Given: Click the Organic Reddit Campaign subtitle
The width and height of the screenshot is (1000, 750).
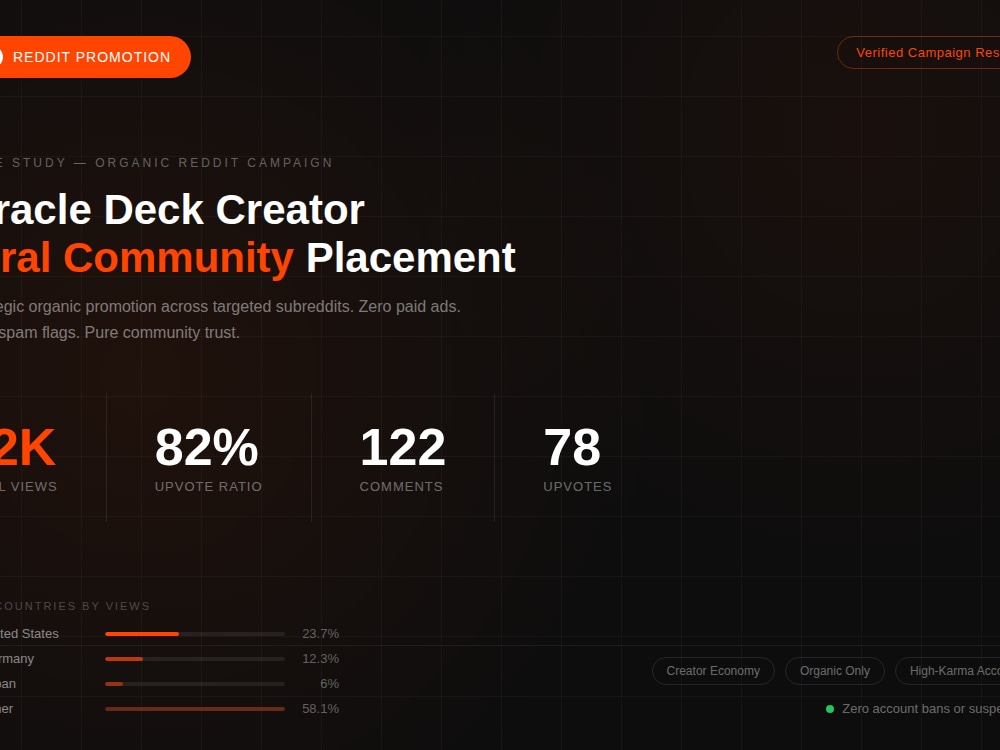Looking at the screenshot, I should coord(214,163).
